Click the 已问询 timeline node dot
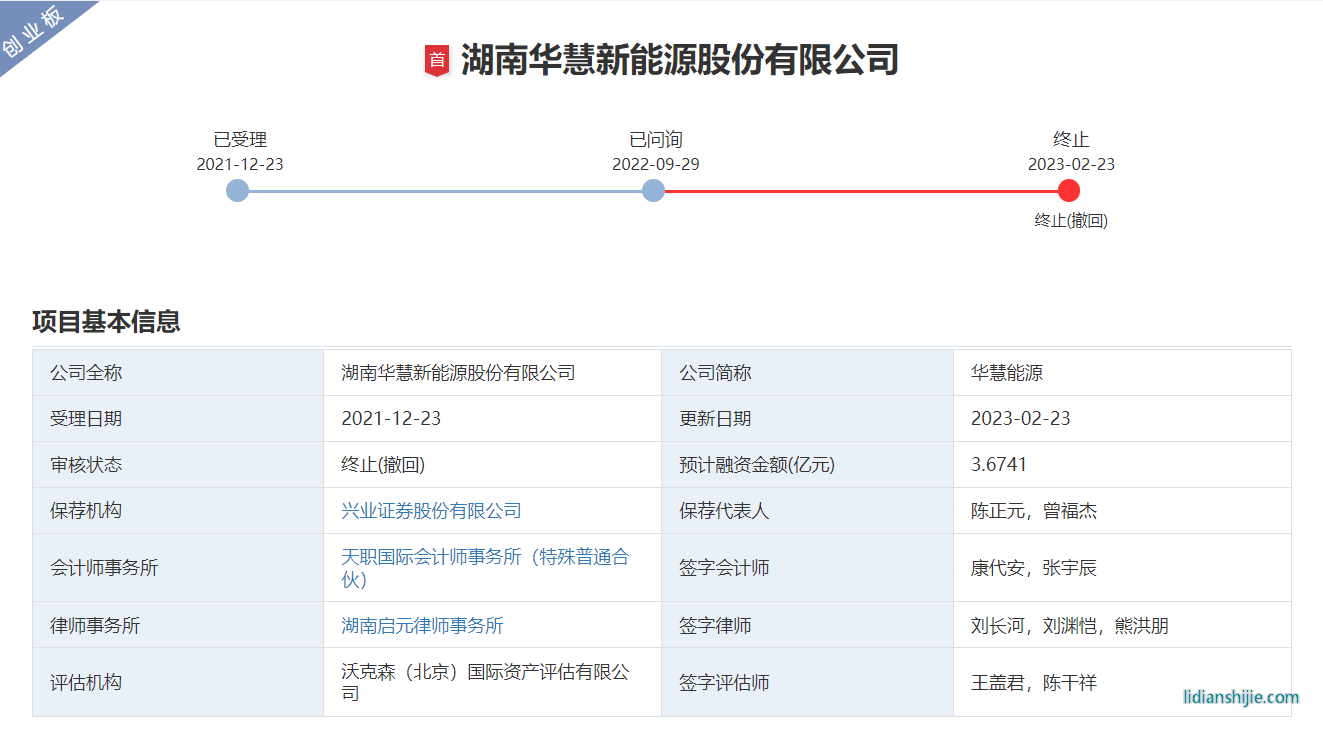Screen dimensions: 1323x730 click(653, 190)
